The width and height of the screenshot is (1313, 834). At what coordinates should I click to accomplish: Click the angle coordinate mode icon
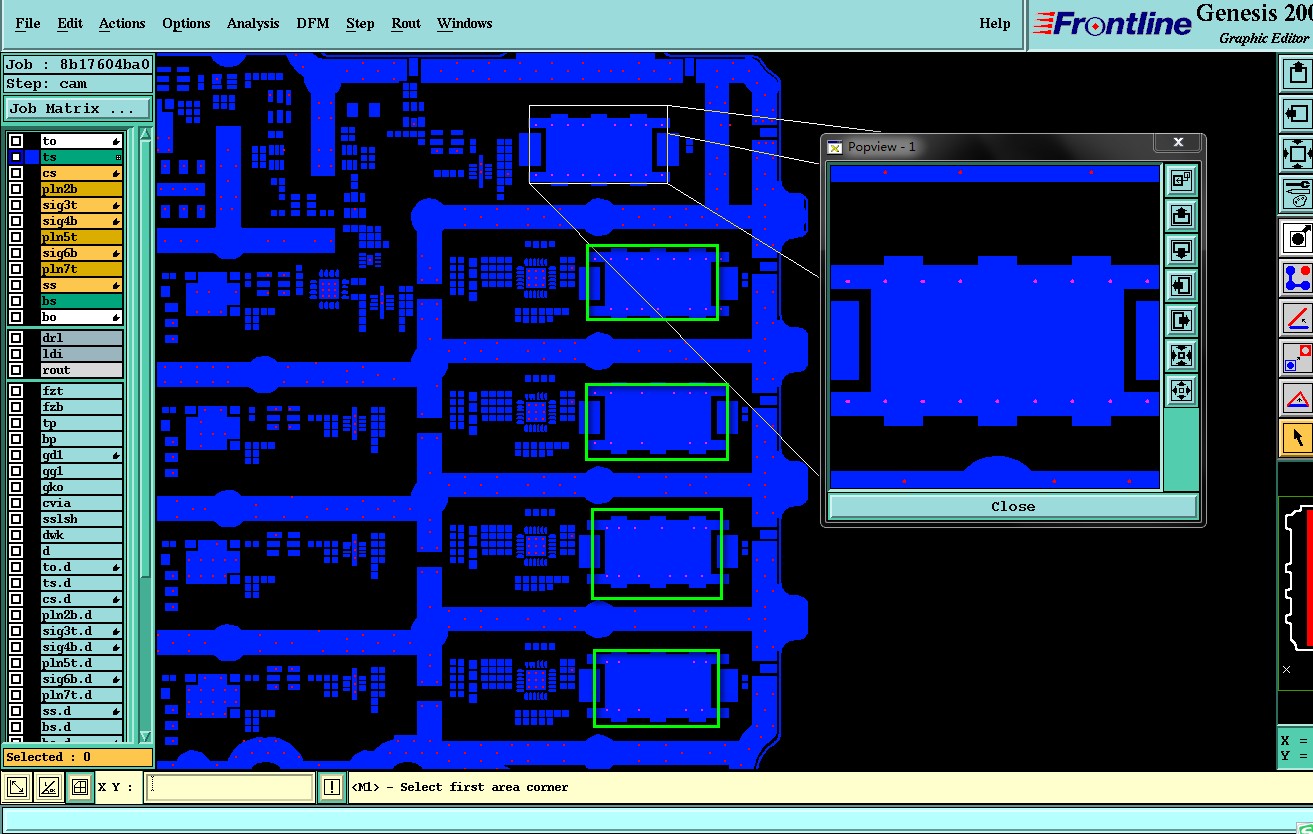pyautogui.click(x=48, y=787)
